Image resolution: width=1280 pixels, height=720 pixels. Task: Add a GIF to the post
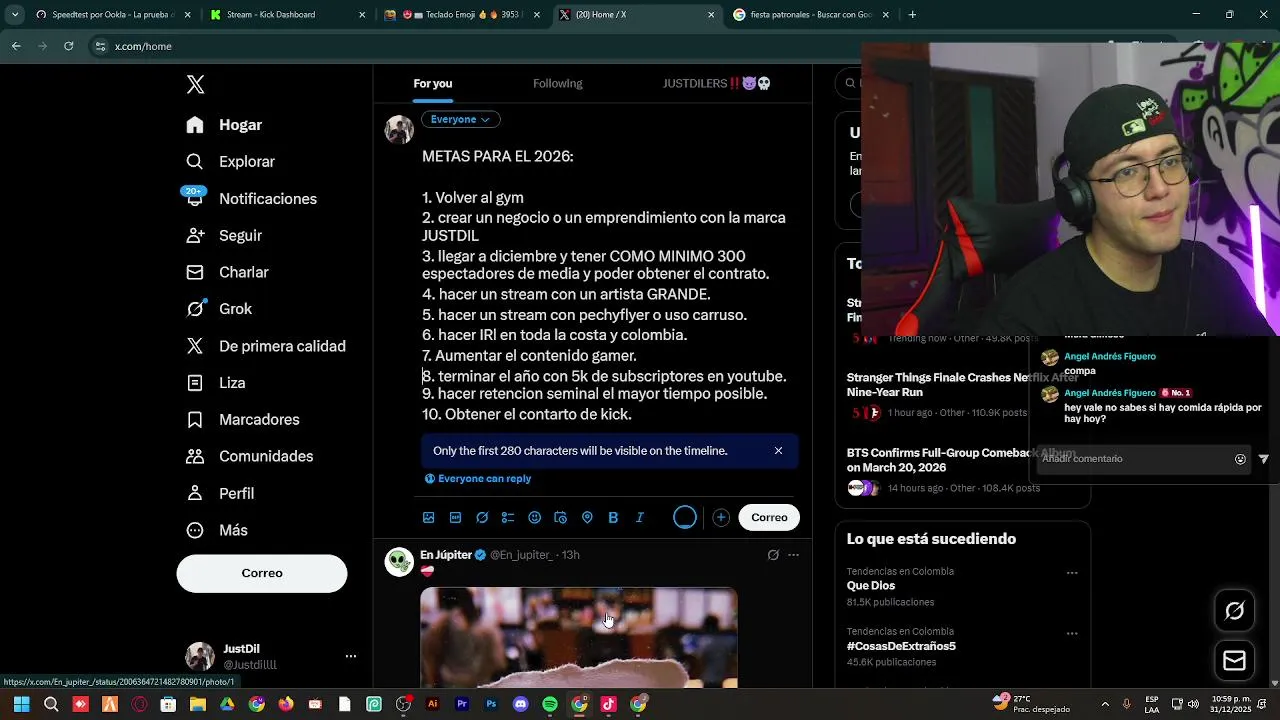pos(455,517)
